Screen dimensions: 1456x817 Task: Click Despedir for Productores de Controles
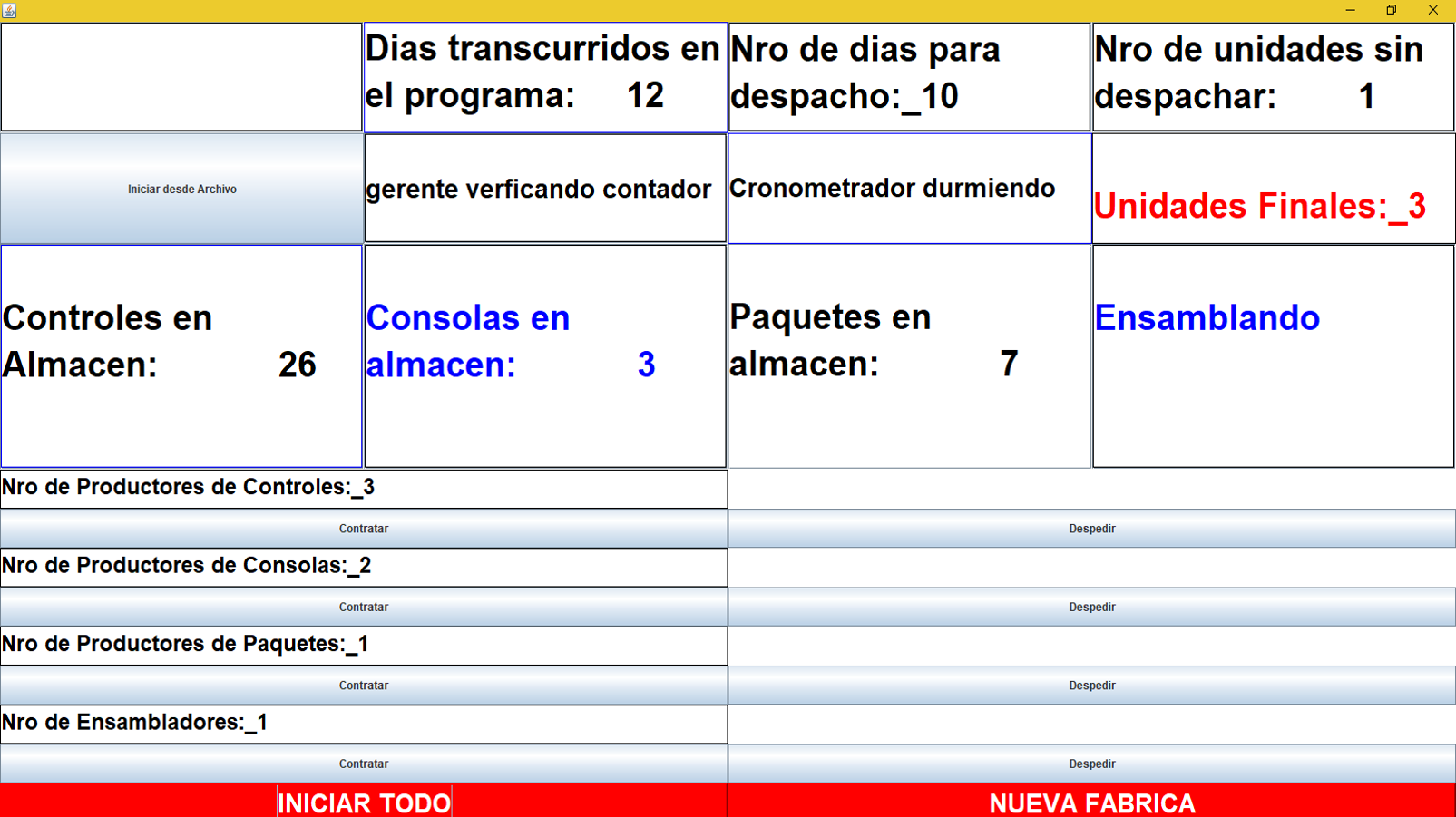tap(1092, 529)
